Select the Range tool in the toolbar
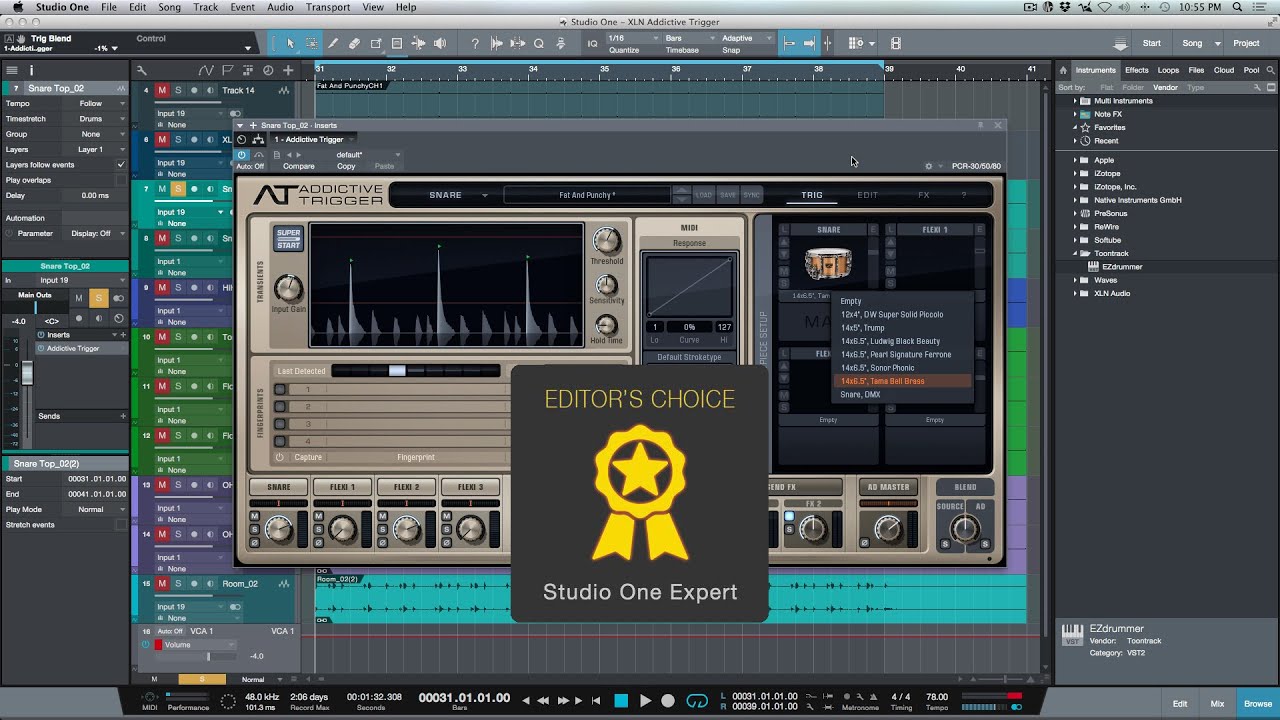The width and height of the screenshot is (1280, 720). point(312,43)
